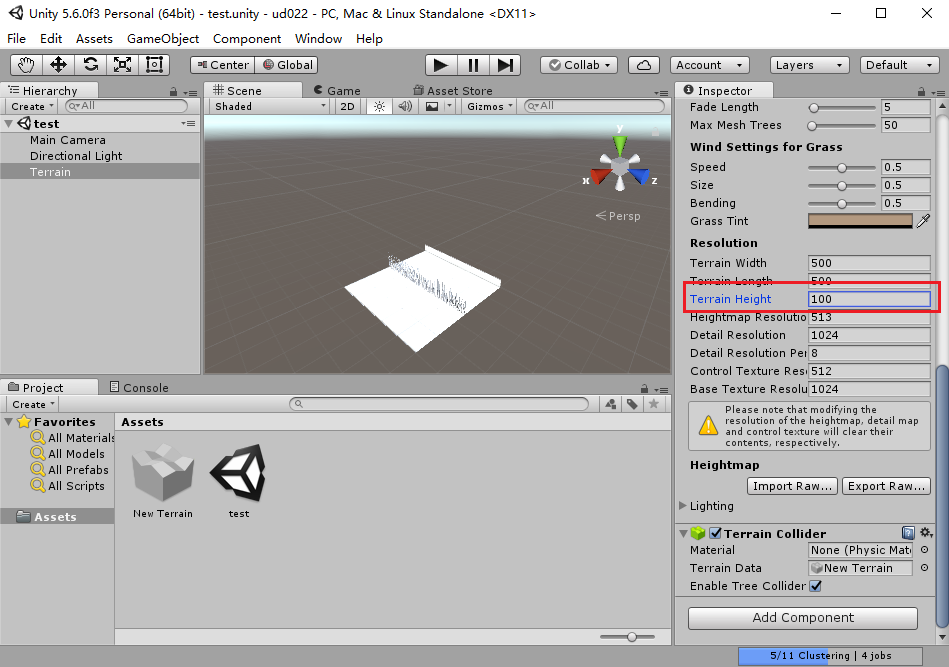
Task: Select the Rect transform tool
Action: pos(154,65)
